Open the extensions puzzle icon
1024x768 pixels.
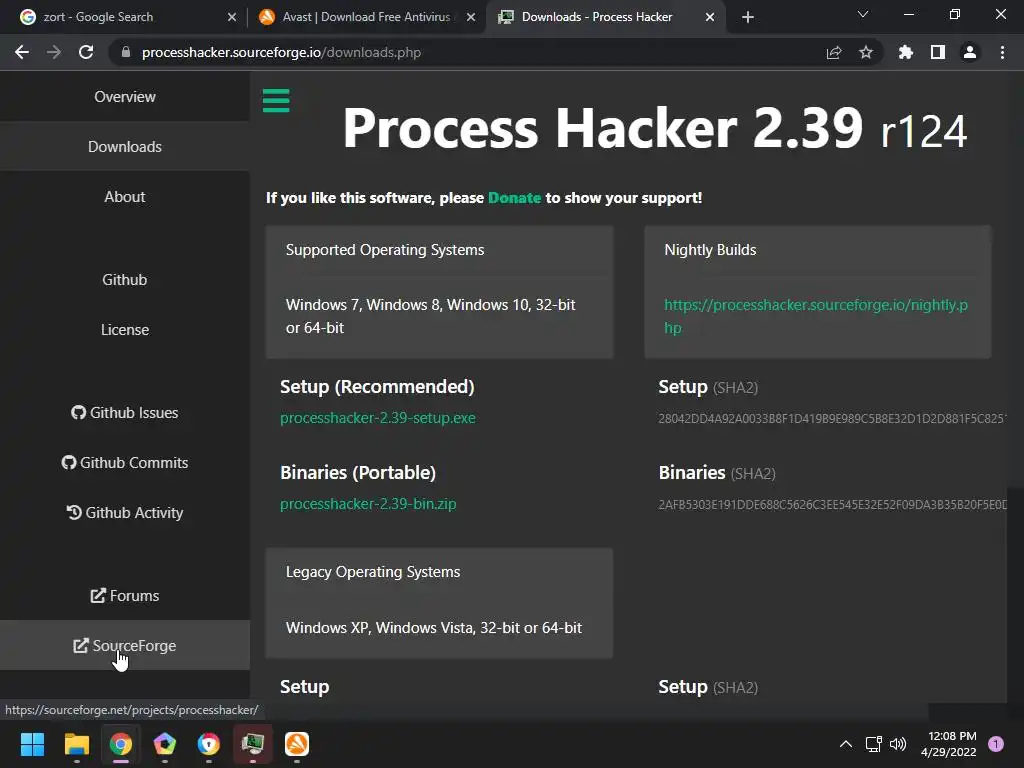pos(906,52)
